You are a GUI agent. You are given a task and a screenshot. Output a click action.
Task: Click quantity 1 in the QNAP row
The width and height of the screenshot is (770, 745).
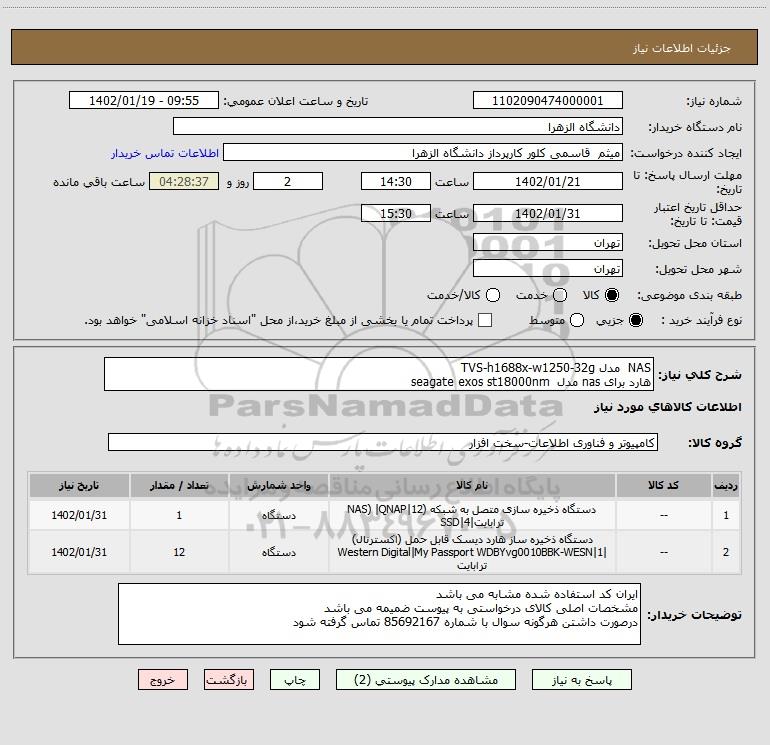click(179, 515)
